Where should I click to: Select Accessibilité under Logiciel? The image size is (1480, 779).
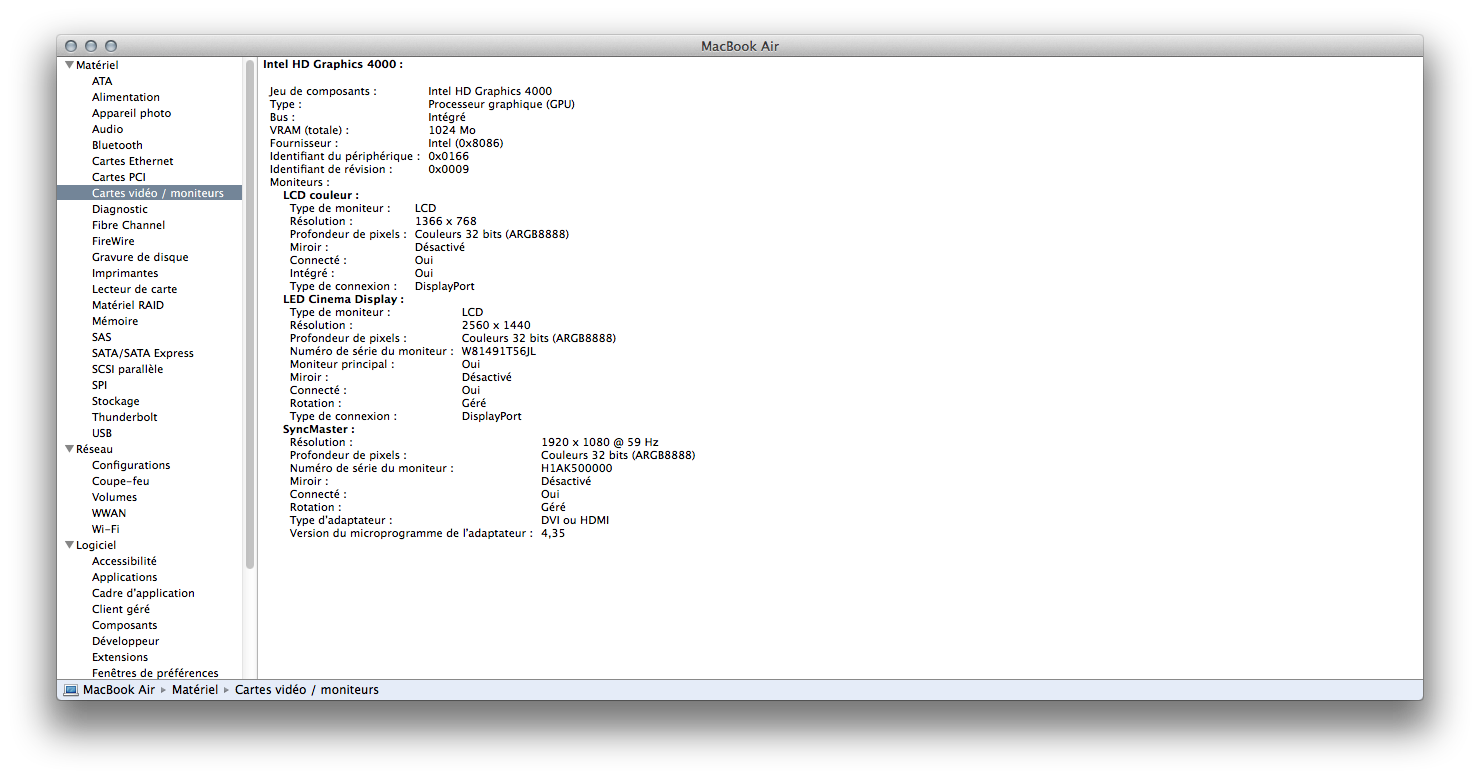click(125, 561)
